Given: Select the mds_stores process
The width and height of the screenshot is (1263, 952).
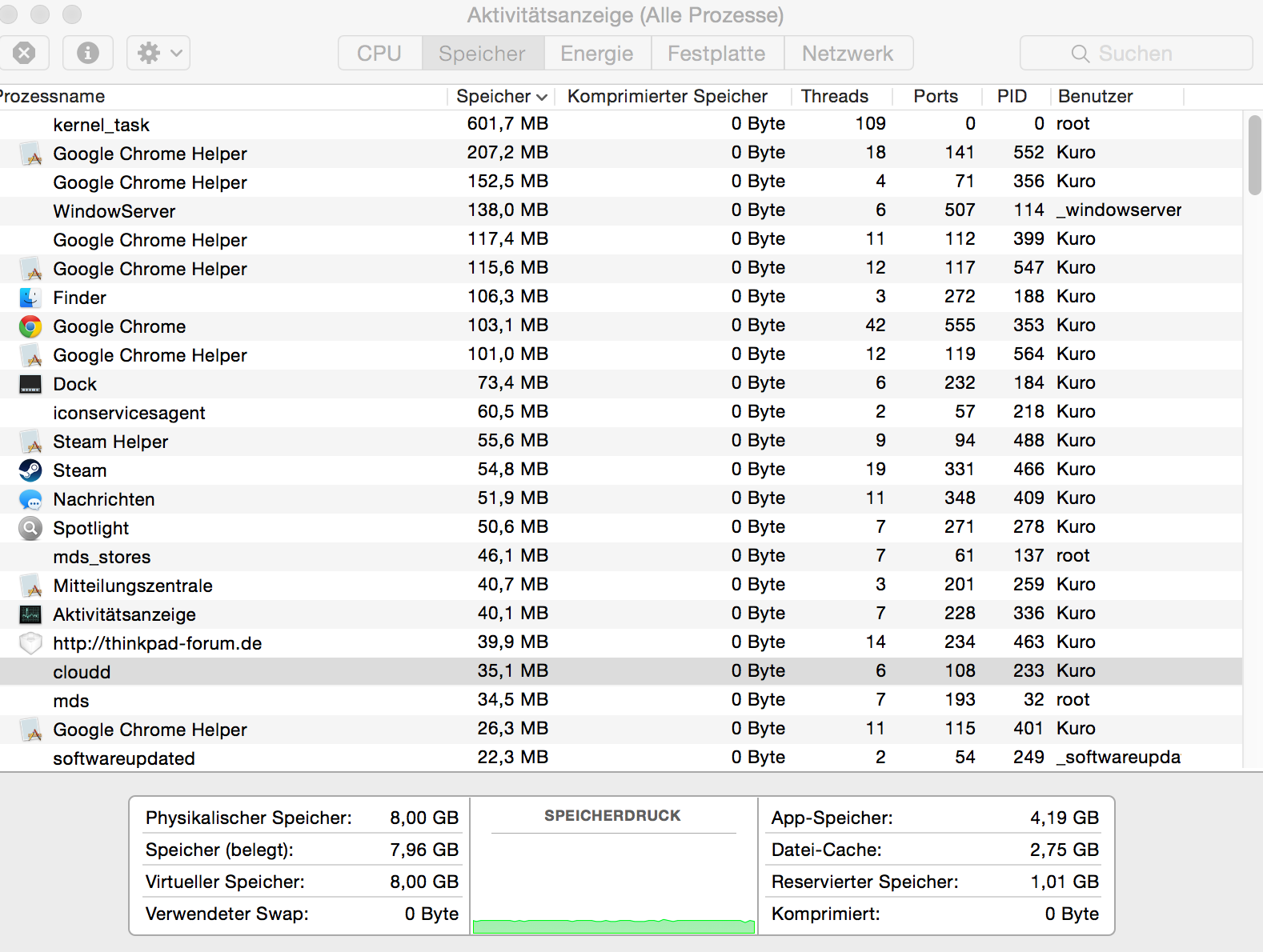Looking at the screenshot, I should point(621,557).
